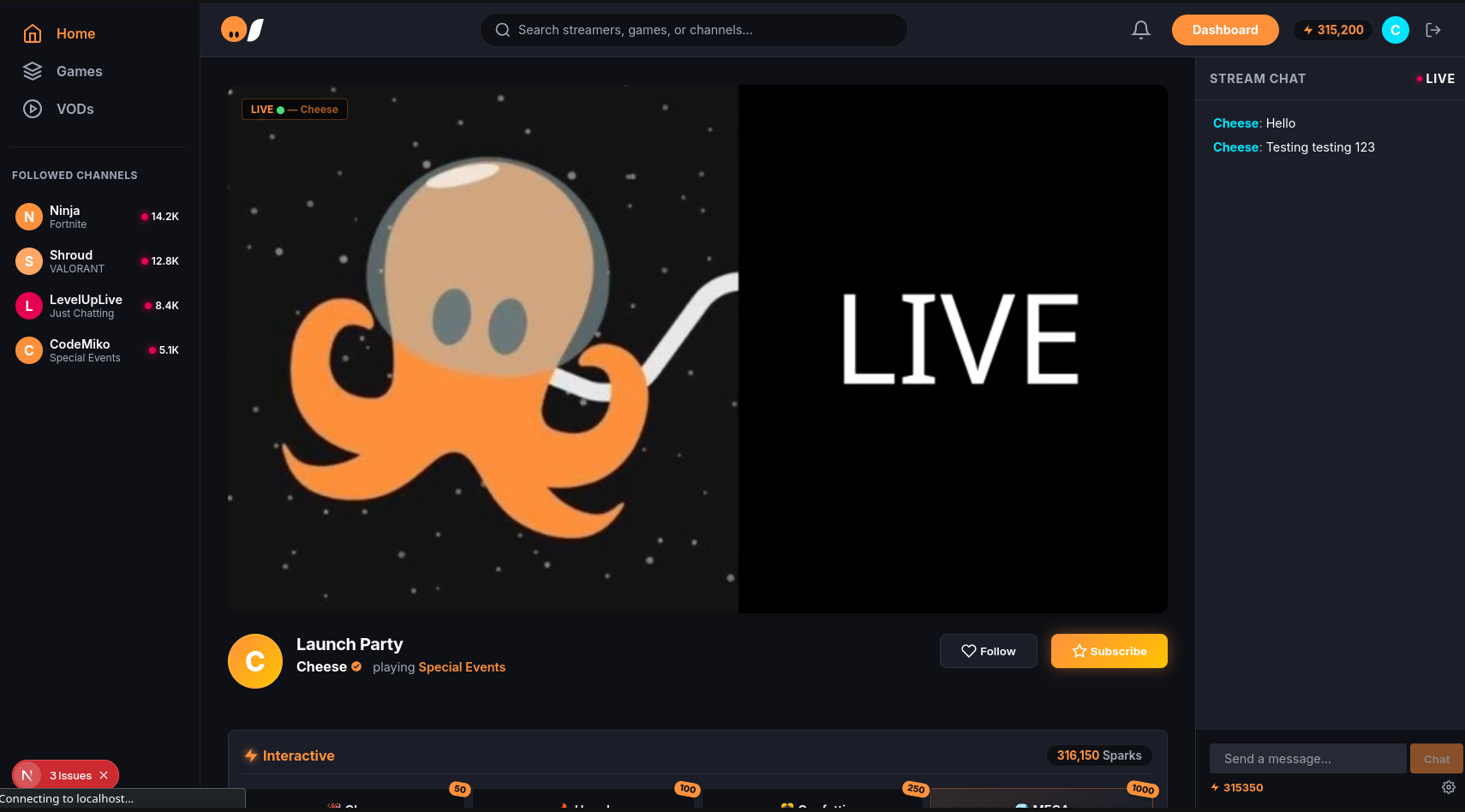The height and width of the screenshot is (812, 1465).
Task: Select the Home icon in sidebar
Action: pos(32,33)
